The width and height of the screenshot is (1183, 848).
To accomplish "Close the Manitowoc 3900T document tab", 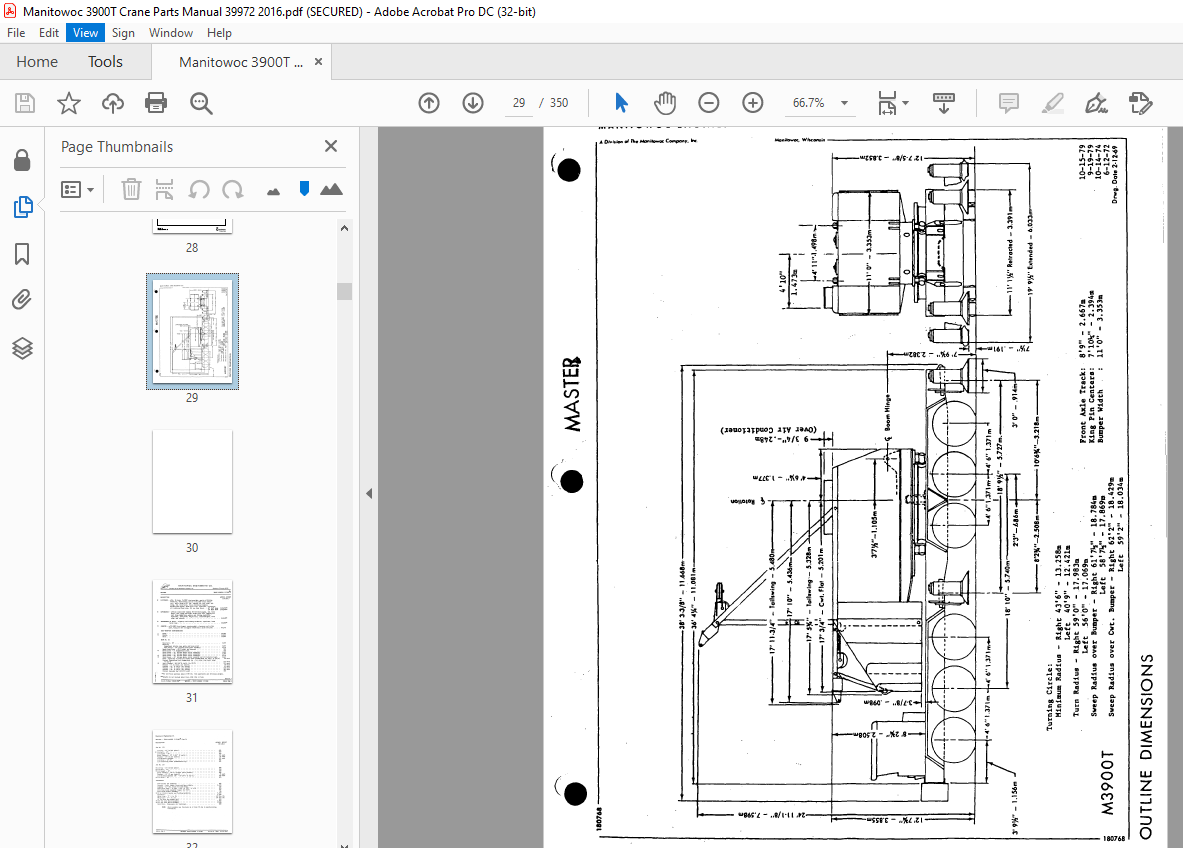I will [318, 62].
